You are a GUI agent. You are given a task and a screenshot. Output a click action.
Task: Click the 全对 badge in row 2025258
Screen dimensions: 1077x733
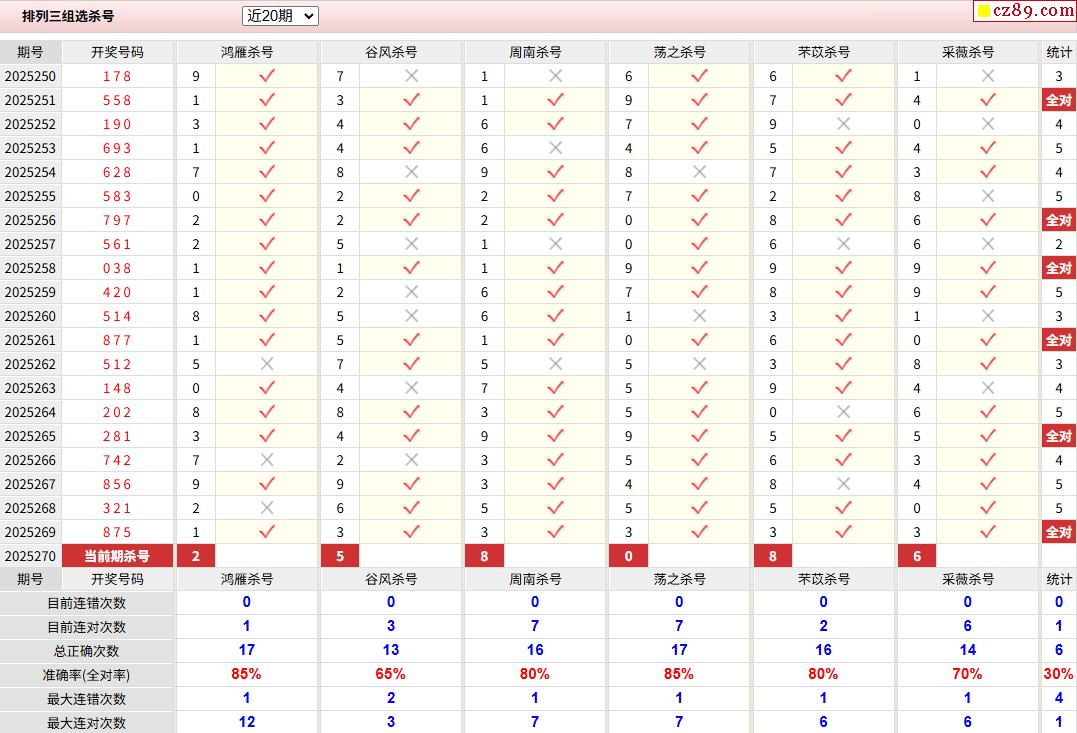(x=1058, y=269)
